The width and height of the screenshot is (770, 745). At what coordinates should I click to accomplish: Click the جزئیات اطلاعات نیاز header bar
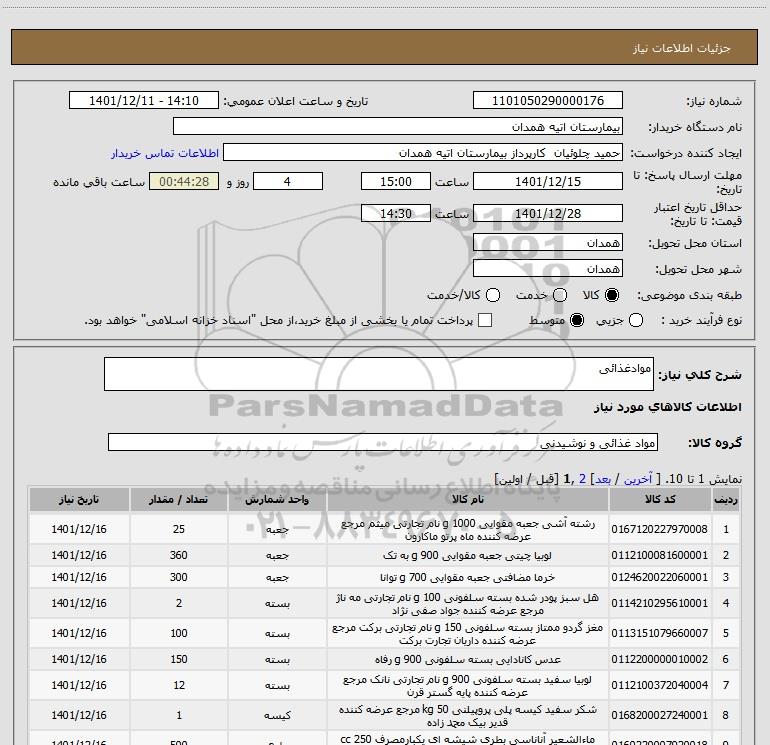tap(385, 47)
